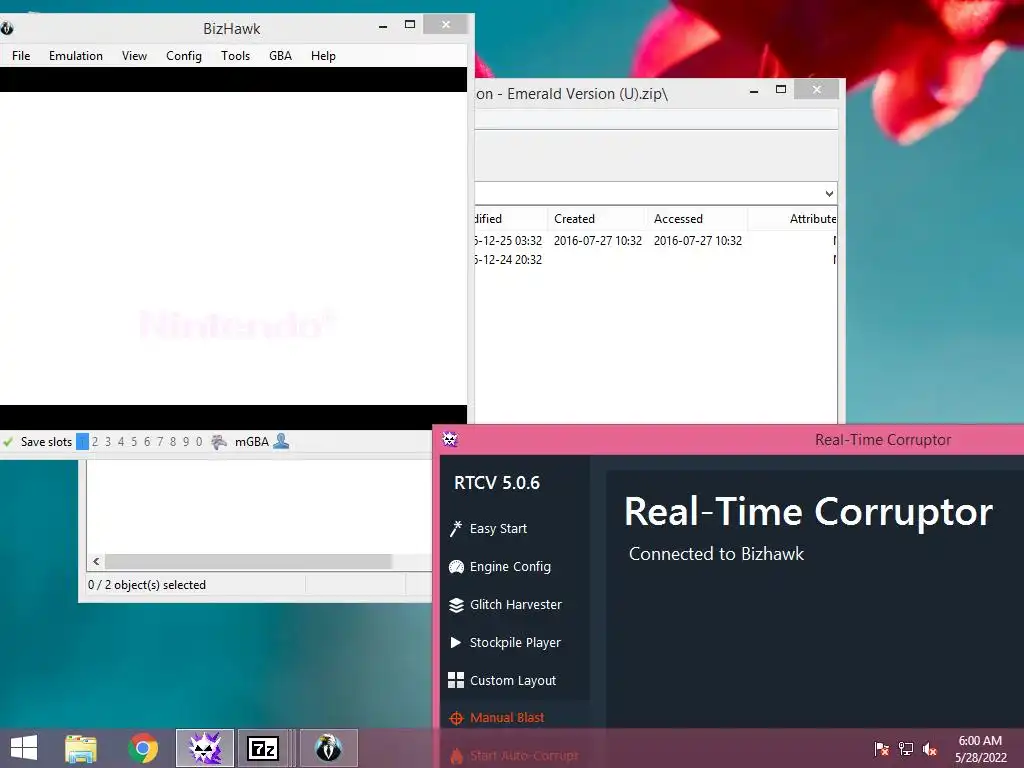Select save slot 2 in BizHawk

(95, 442)
